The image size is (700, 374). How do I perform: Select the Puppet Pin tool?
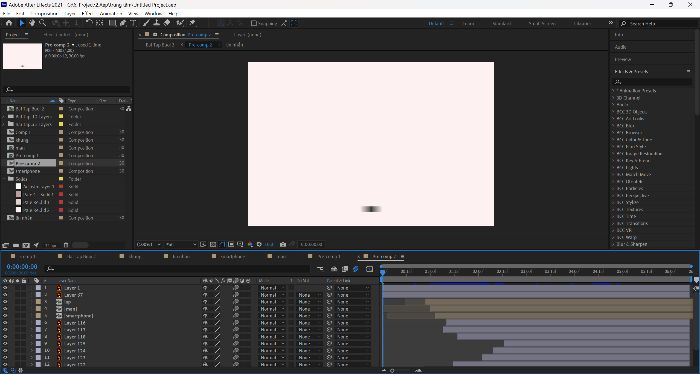[x=192, y=23]
